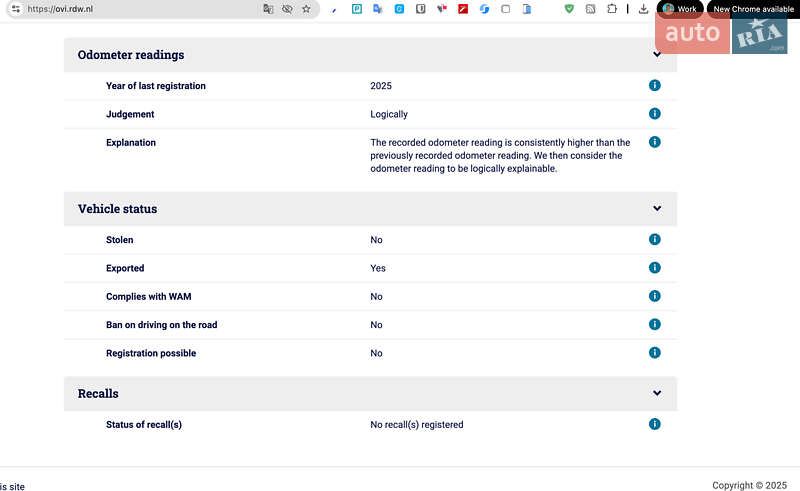Collapse the Recalls section
800x491 pixels.
[x=657, y=394]
